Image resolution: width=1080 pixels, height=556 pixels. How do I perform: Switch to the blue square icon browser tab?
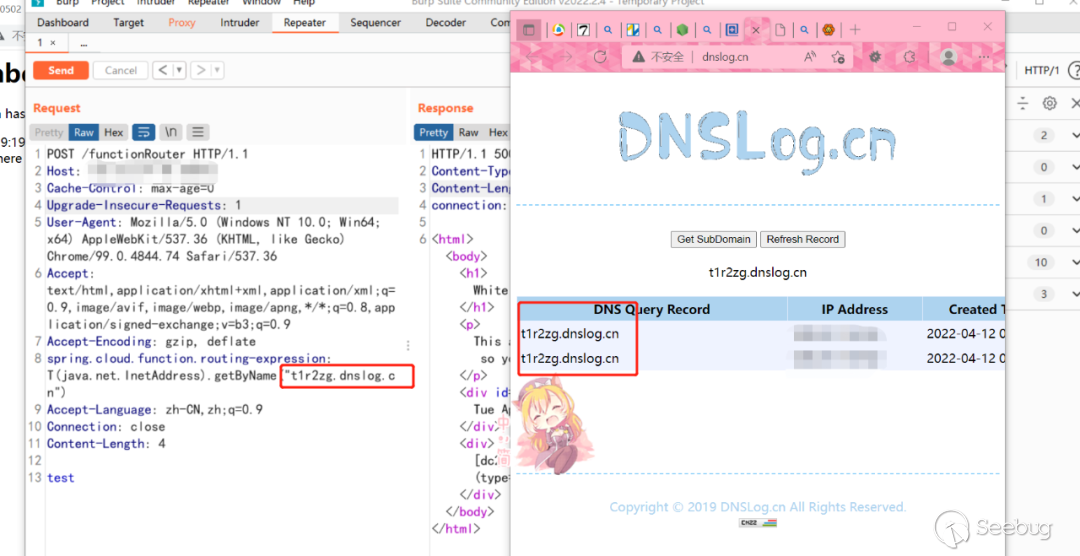coord(731,30)
